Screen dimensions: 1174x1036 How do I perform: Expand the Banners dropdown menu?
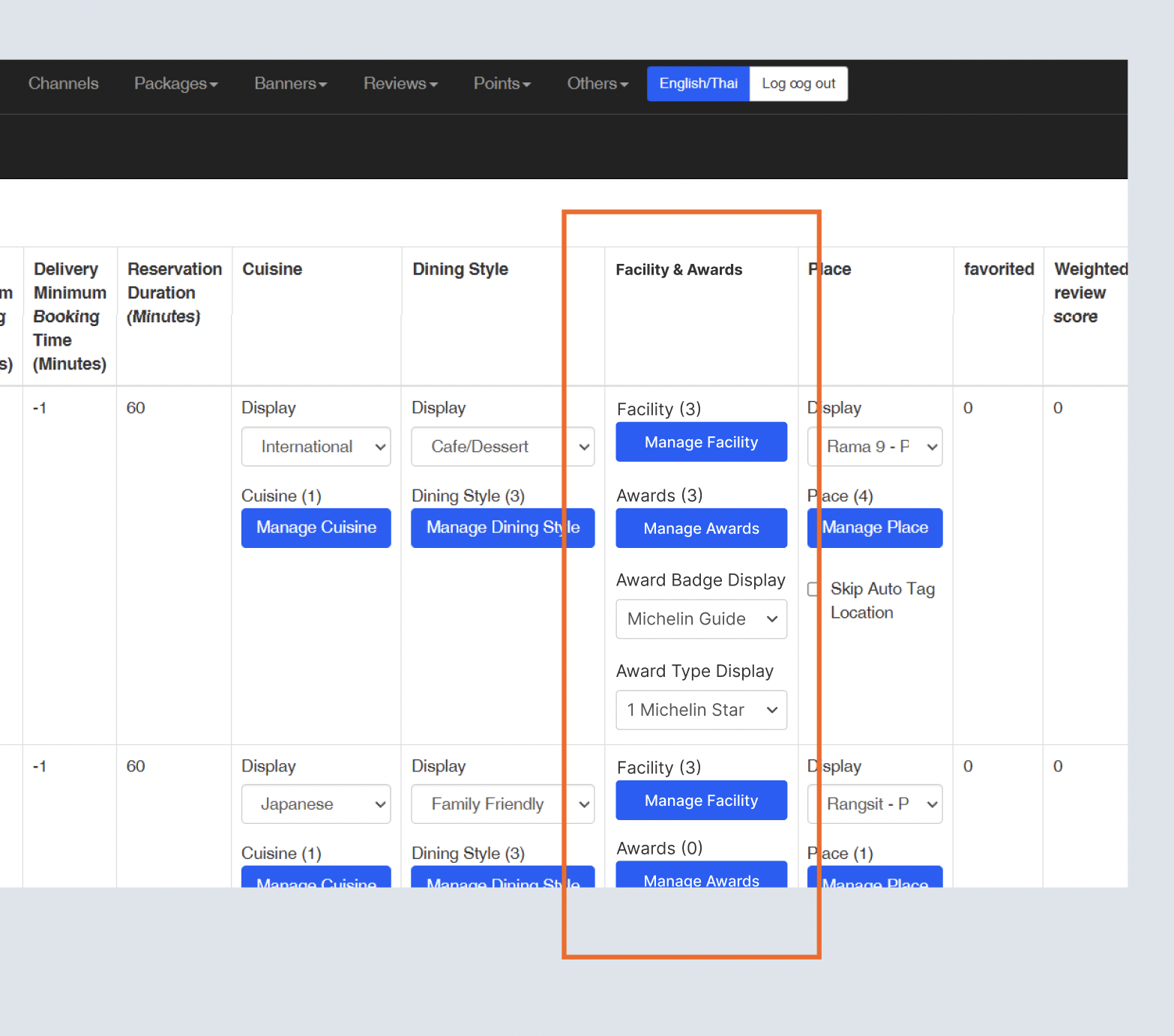pyautogui.click(x=290, y=83)
